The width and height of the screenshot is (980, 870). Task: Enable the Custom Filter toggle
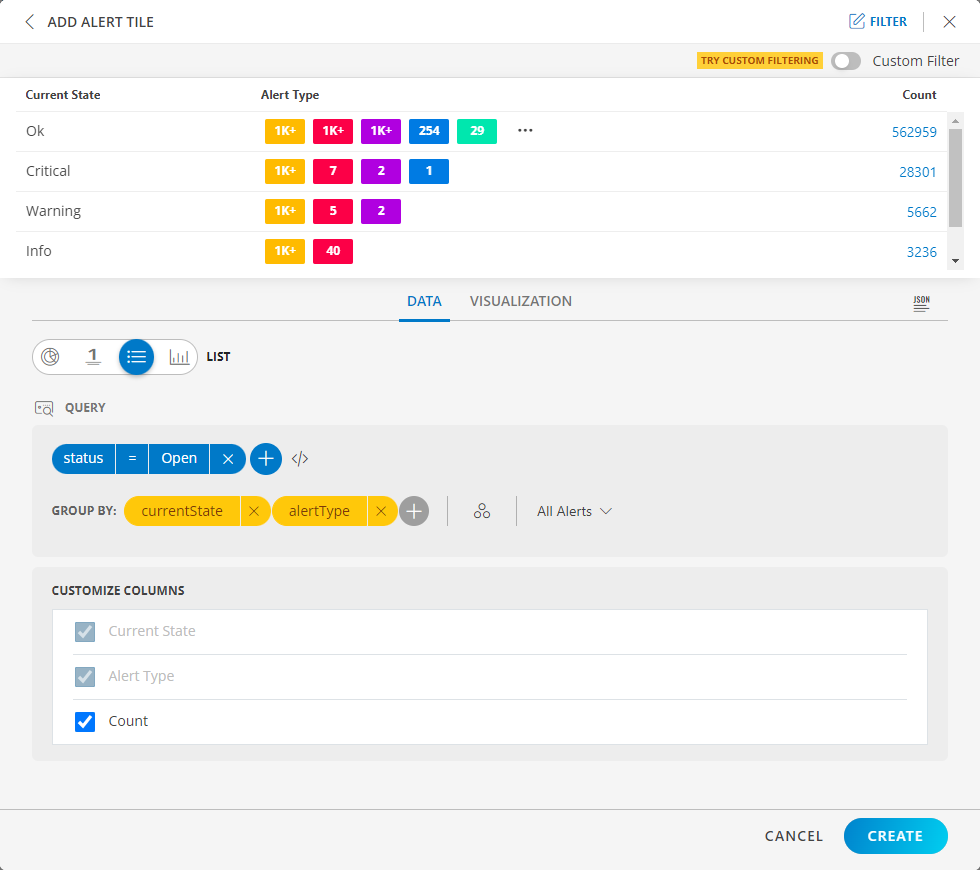846,61
